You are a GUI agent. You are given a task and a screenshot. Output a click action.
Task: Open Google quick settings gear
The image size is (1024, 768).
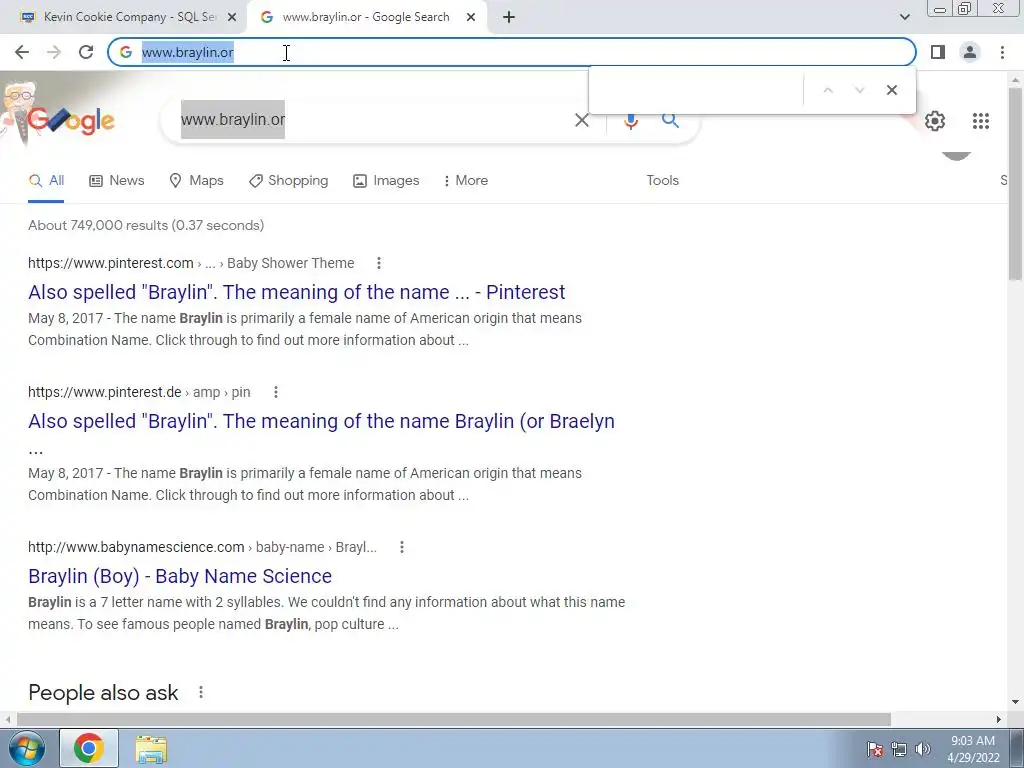(x=935, y=121)
